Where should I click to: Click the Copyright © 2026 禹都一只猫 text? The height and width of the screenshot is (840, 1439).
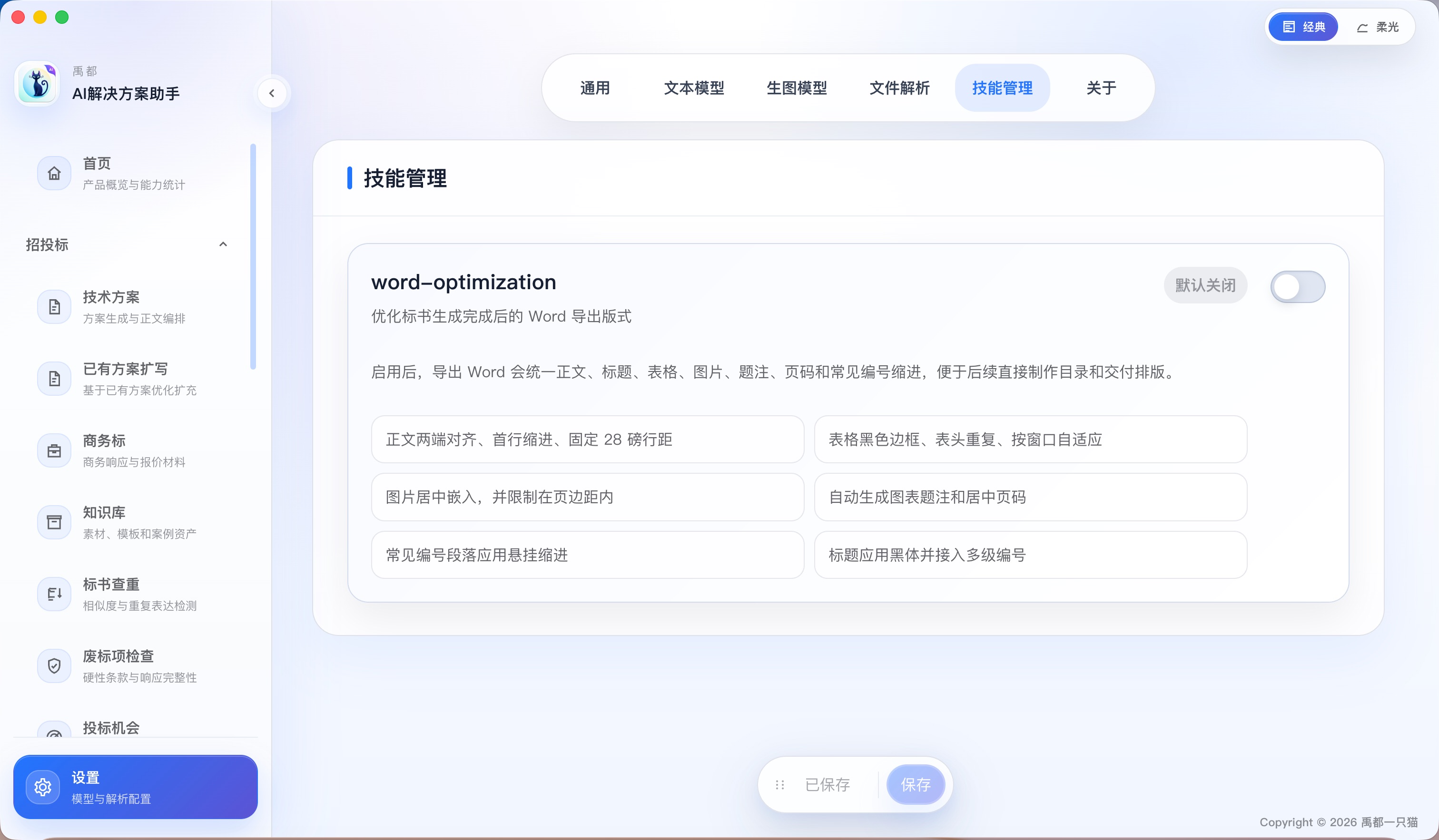tap(1339, 822)
